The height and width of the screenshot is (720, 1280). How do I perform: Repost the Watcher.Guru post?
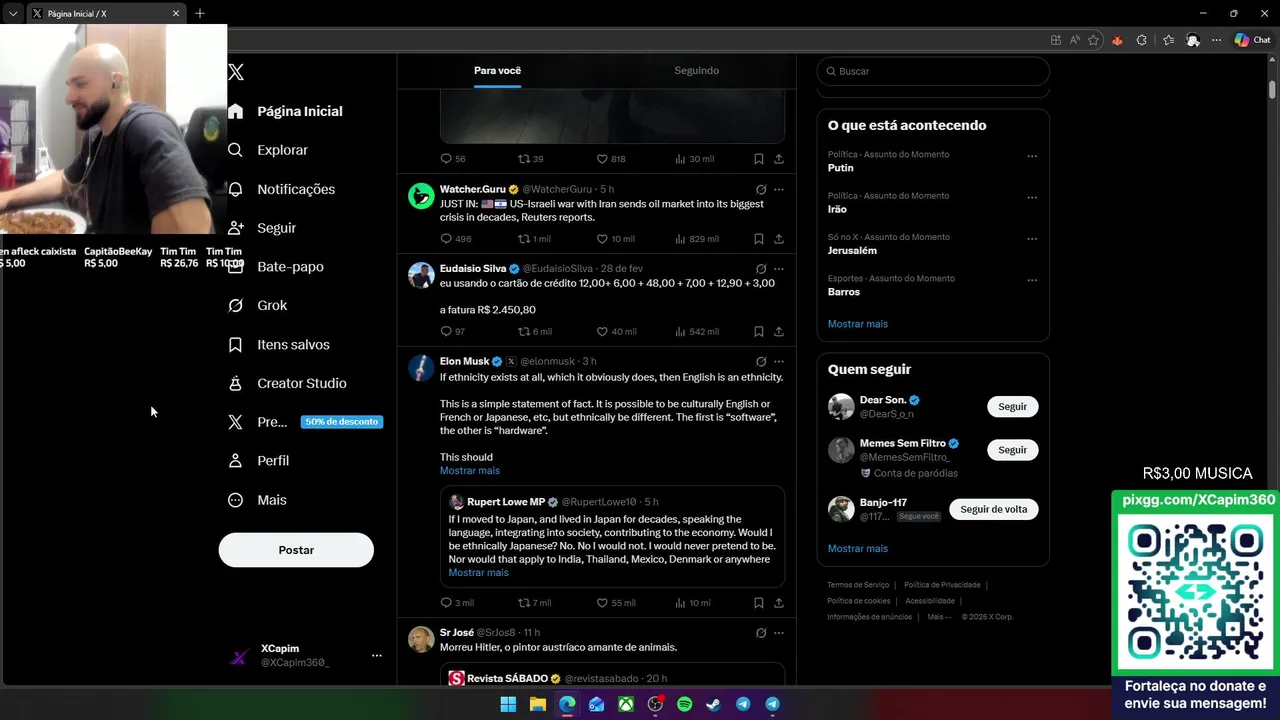coord(523,239)
